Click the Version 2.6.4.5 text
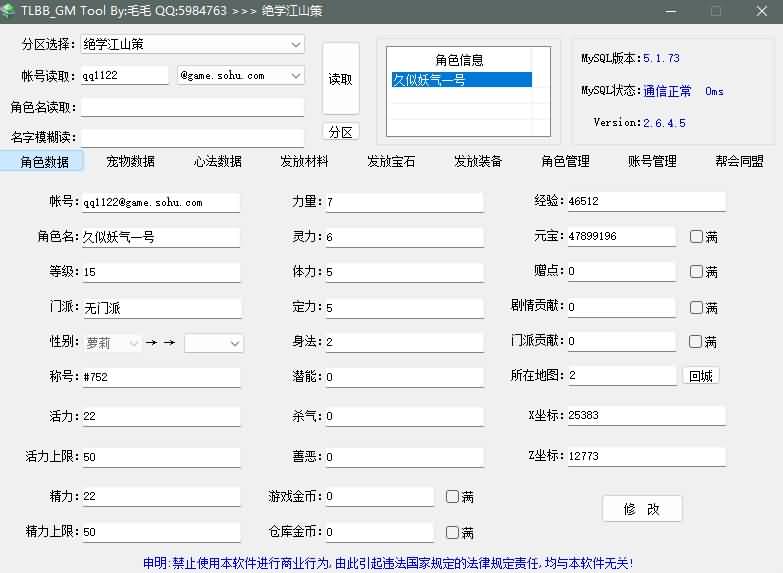Image resolution: width=783 pixels, height=573 pixels. (x=664, y=123)
